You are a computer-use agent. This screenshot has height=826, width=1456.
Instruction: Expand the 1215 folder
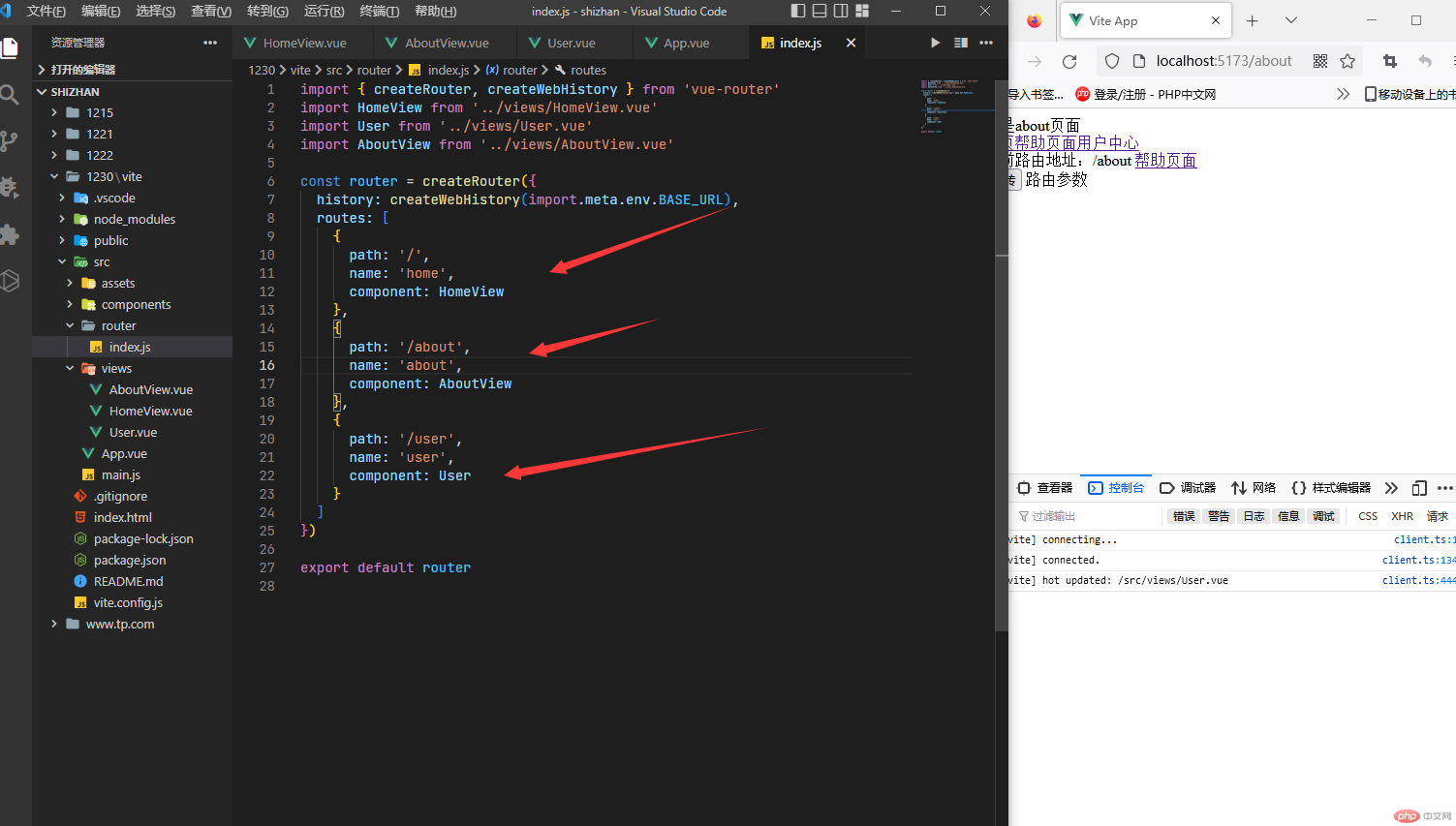99,113
